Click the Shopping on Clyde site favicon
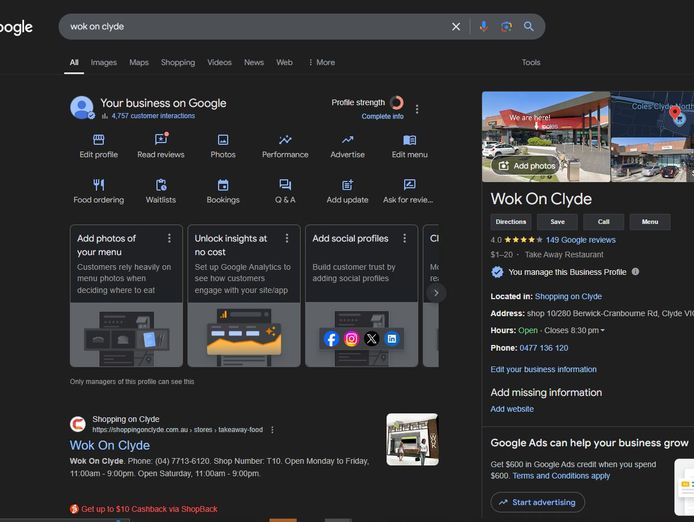The image size is (694, 522). tap(78, 424)
